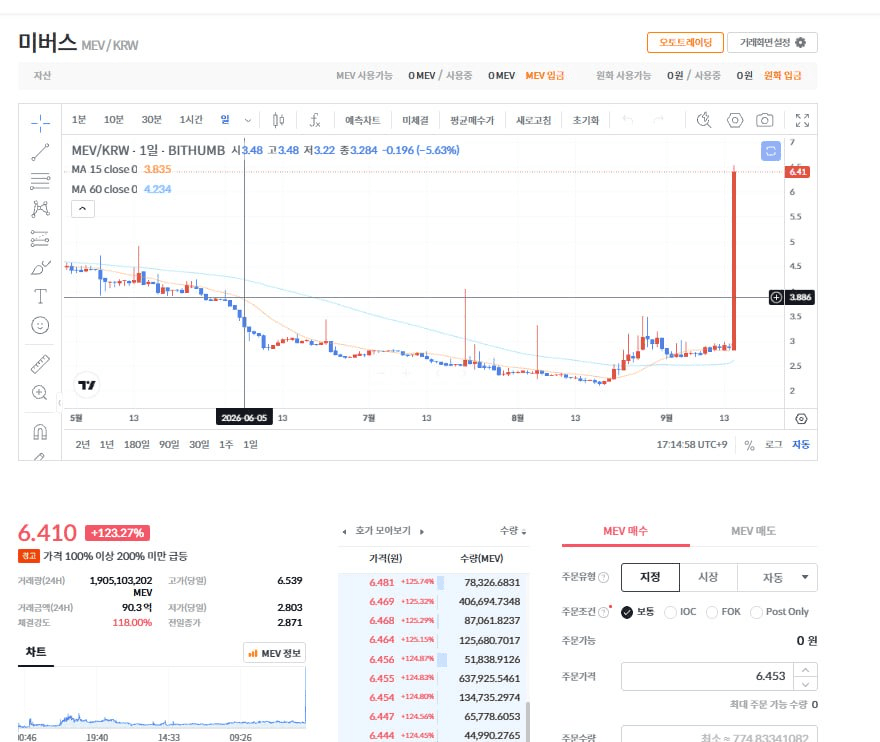Expand the time interval dropdown chevron

[248, 120]
